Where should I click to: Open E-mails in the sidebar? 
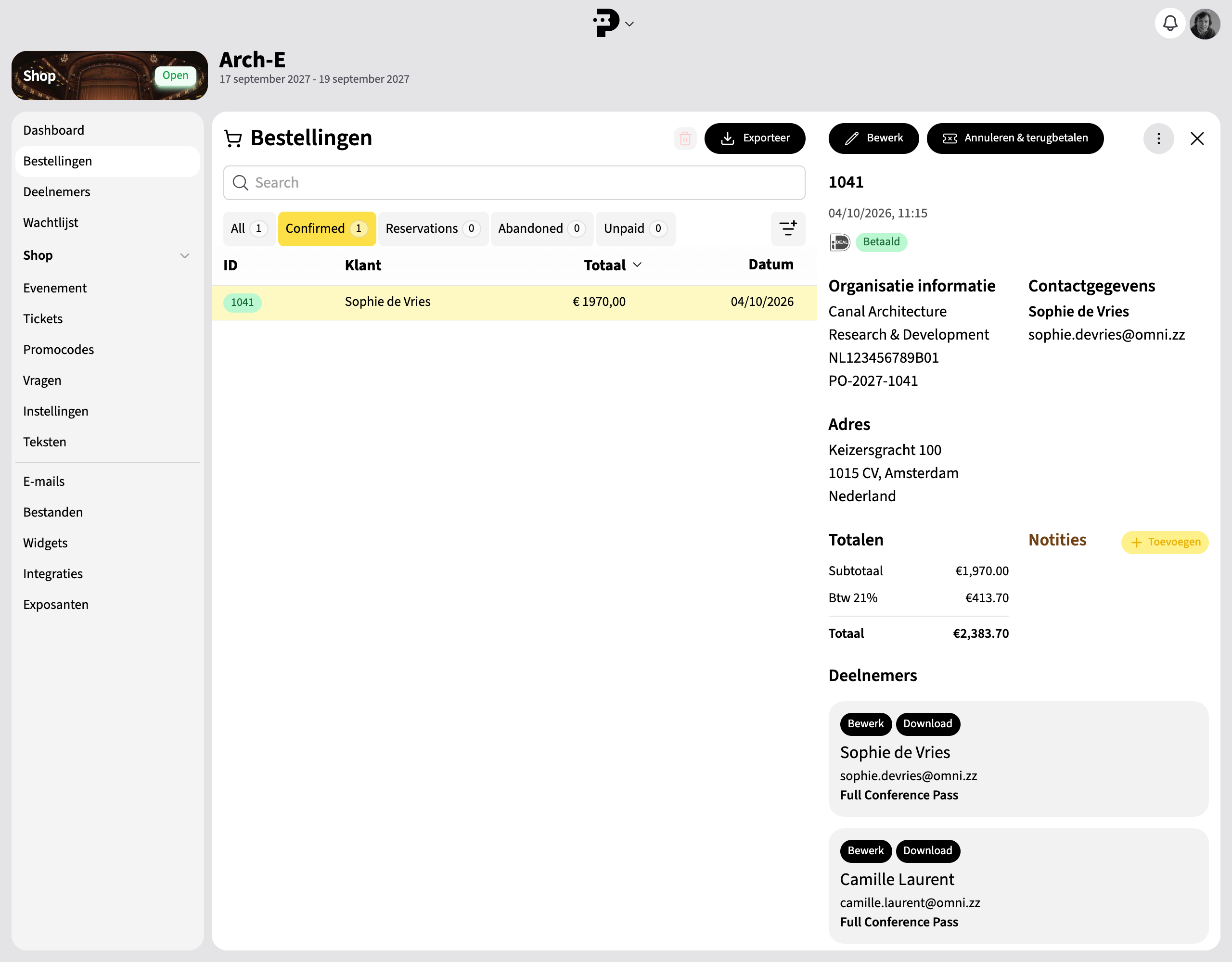107,481
